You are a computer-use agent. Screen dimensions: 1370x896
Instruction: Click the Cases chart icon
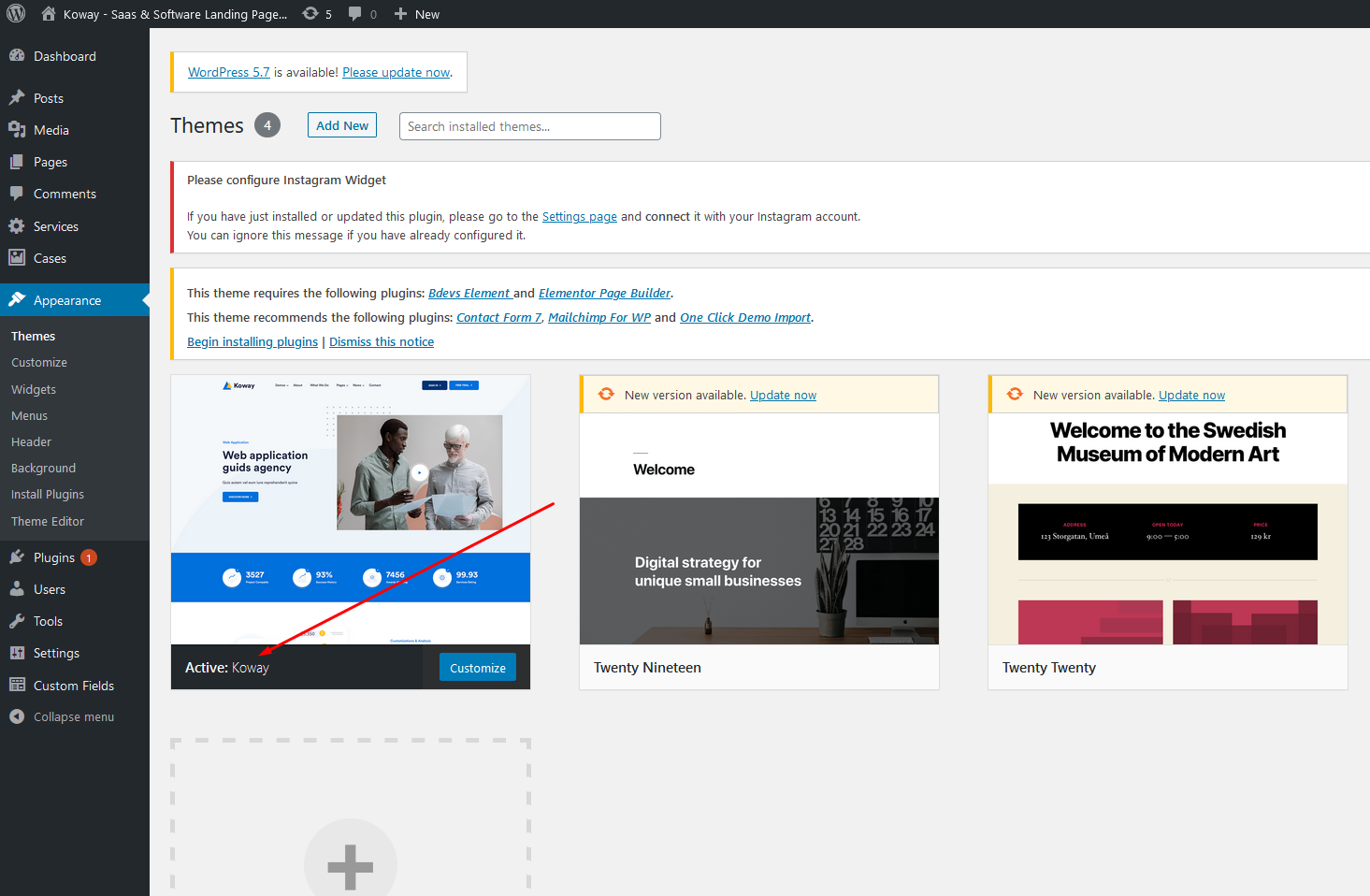pyautogui.click(x=17, y=258)
